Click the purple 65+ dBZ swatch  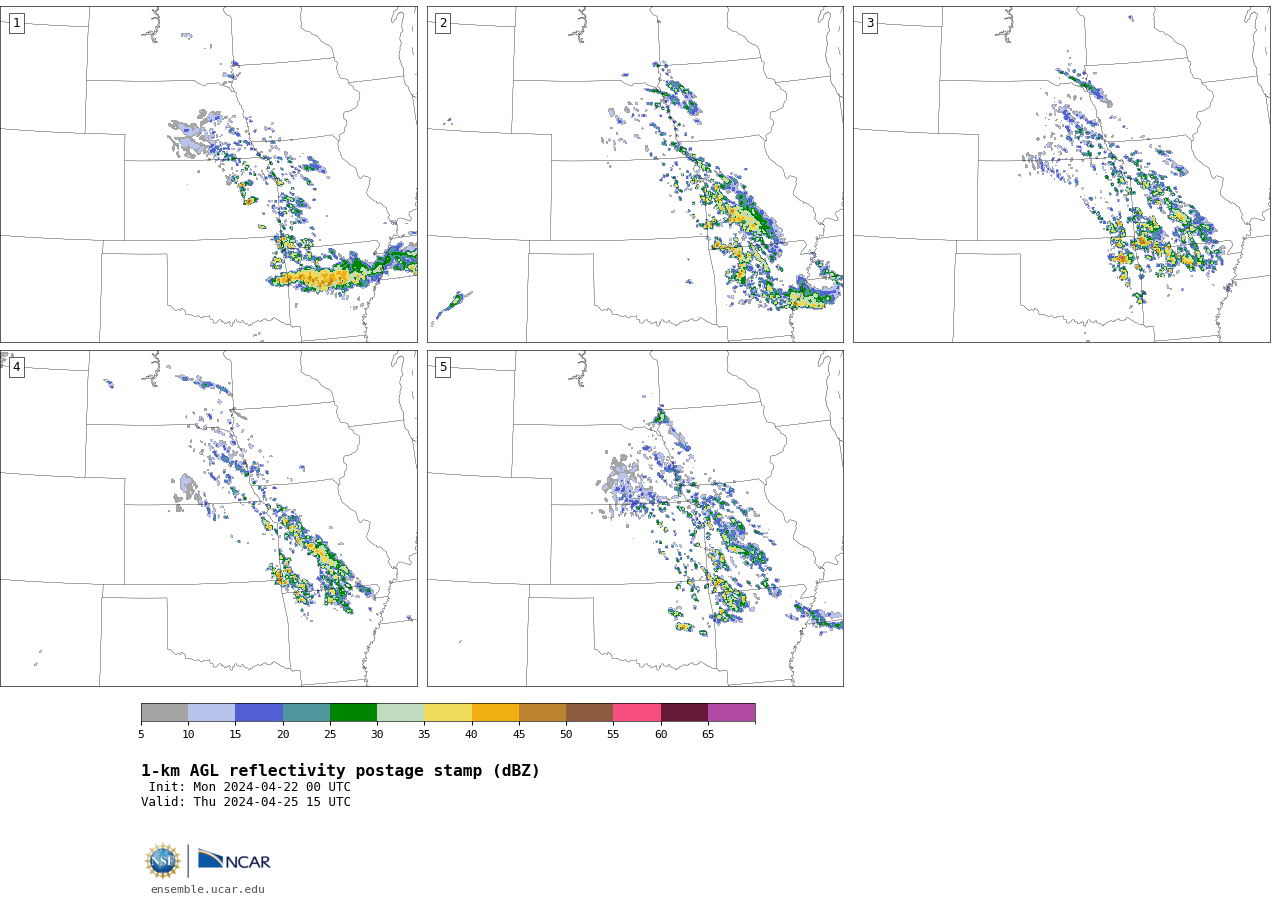click(731, 713)
